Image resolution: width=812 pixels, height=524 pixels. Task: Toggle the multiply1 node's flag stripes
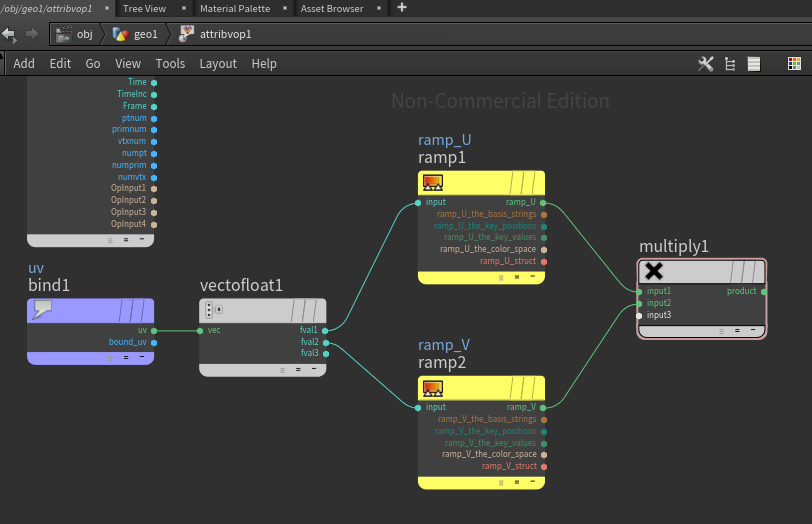pos(746,271)
